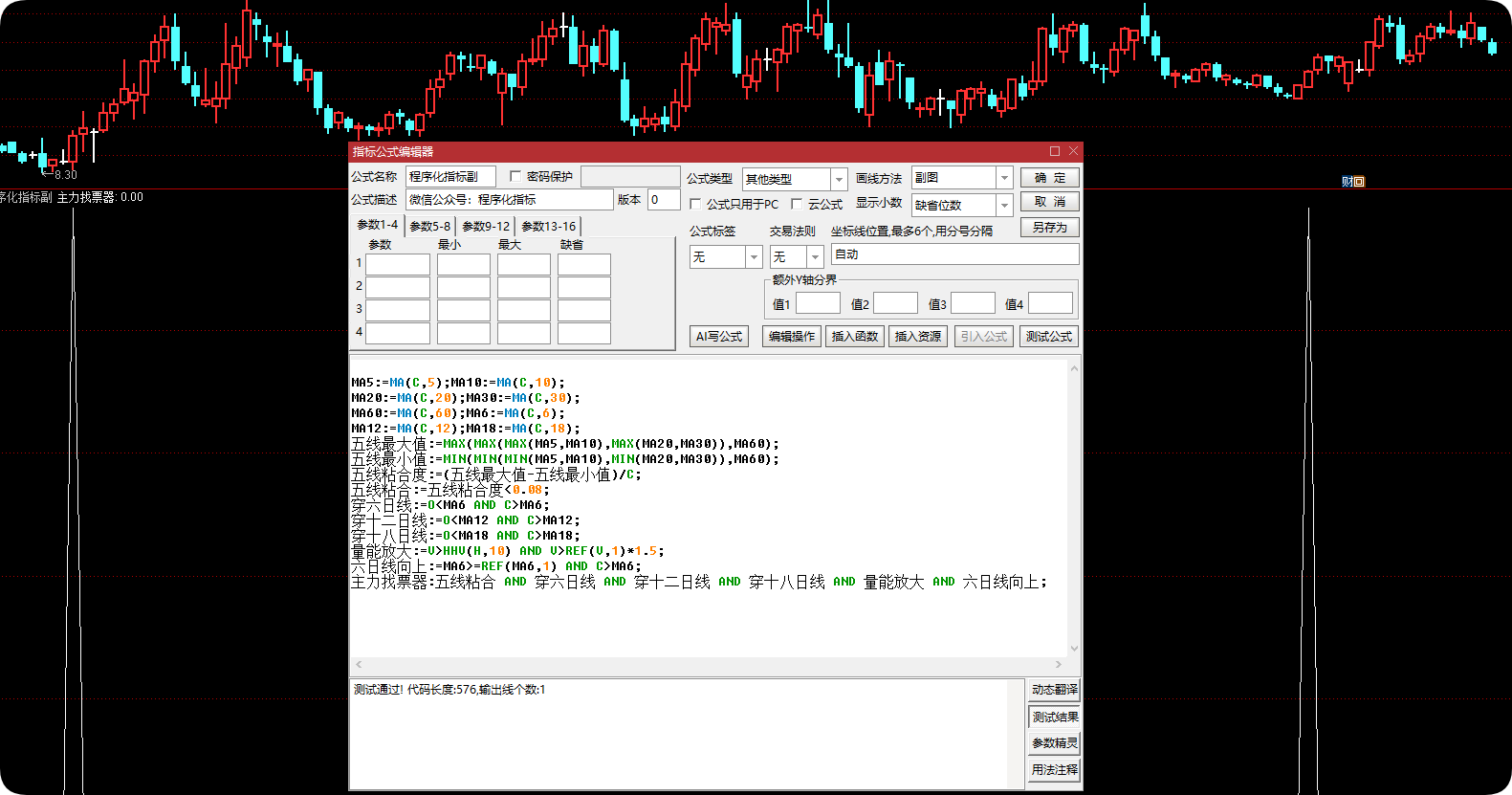Switch to the 参数5-8 tab
This screenshot has height=795, width=1512.
click(x=430, y=227)
